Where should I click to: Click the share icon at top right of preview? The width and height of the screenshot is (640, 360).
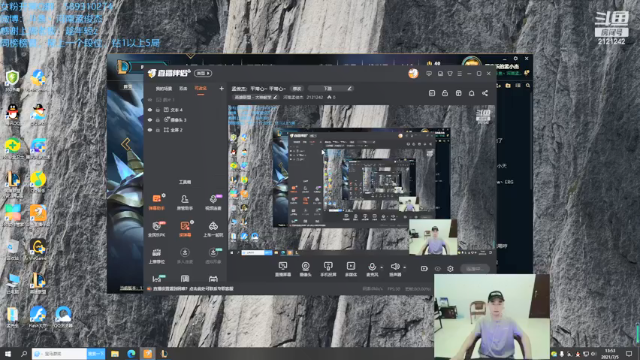(485, 93)
